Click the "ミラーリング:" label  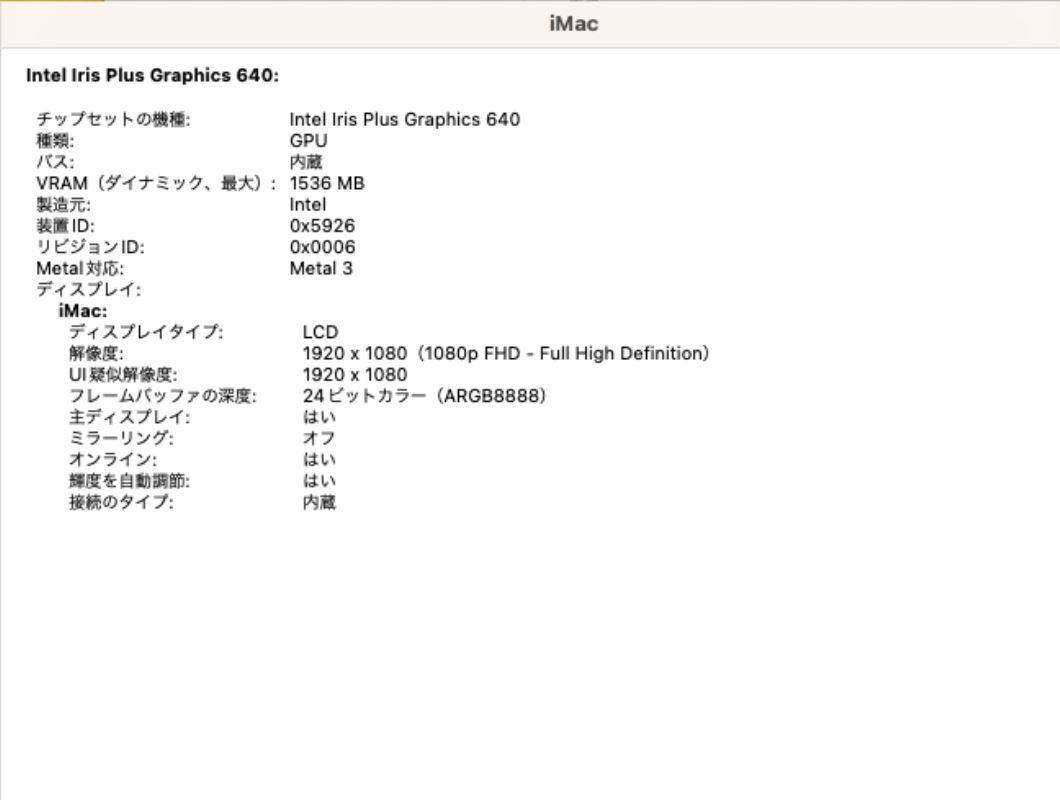(122, 439)
